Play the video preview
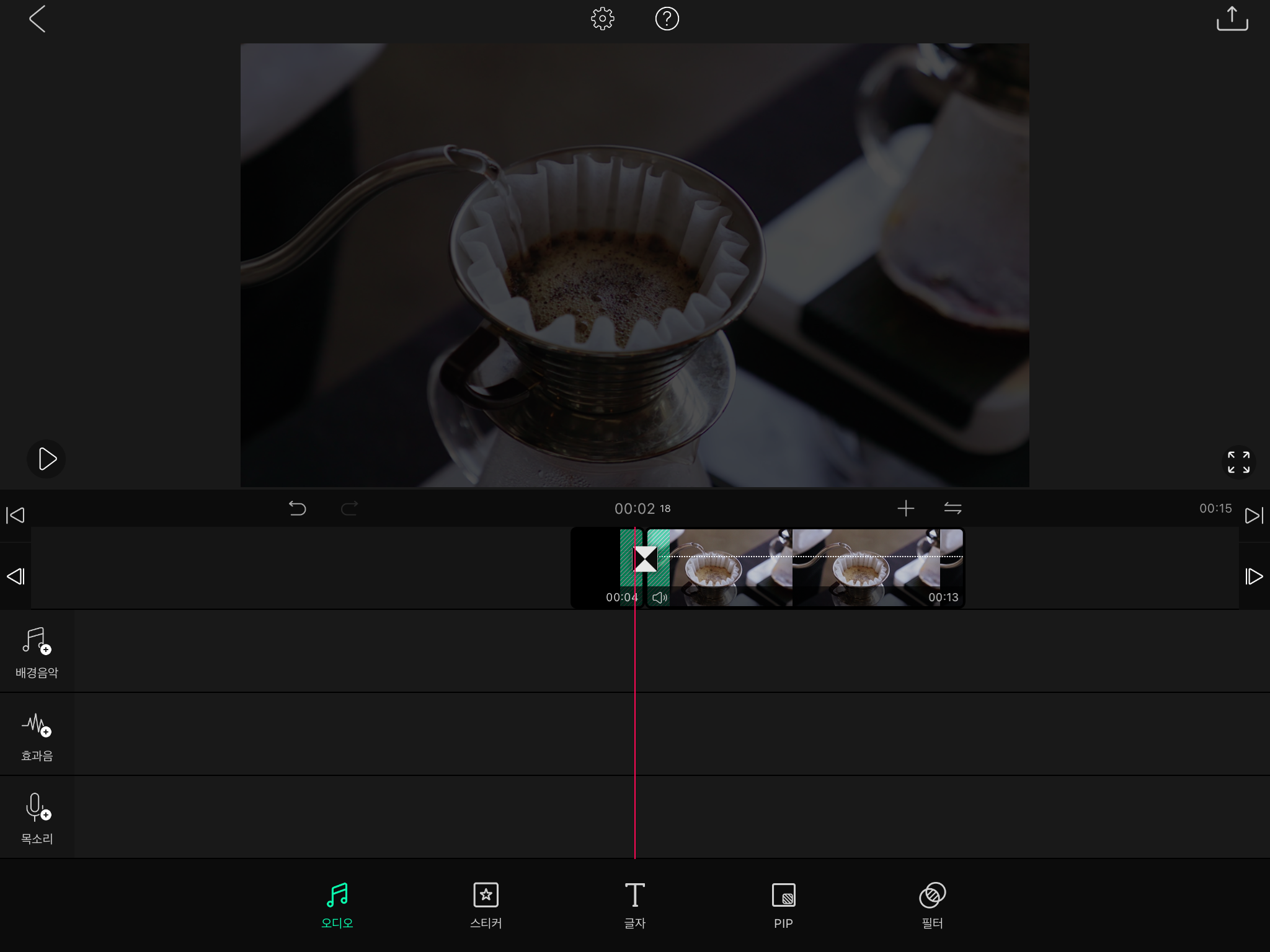Viewport: 1270px width, 952px height. coord(47,459)
